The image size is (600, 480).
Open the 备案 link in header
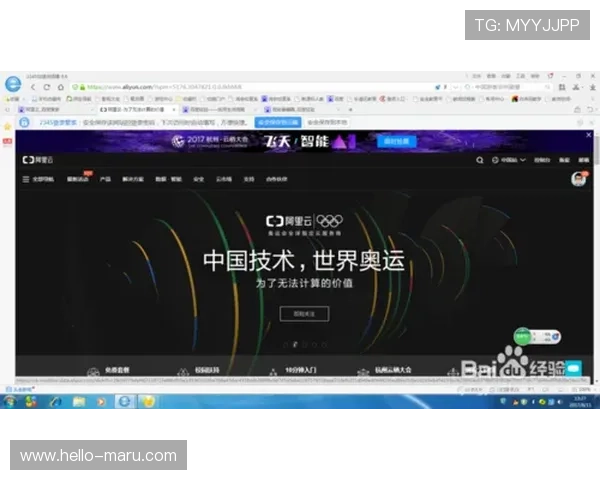[x=564, y=160]
